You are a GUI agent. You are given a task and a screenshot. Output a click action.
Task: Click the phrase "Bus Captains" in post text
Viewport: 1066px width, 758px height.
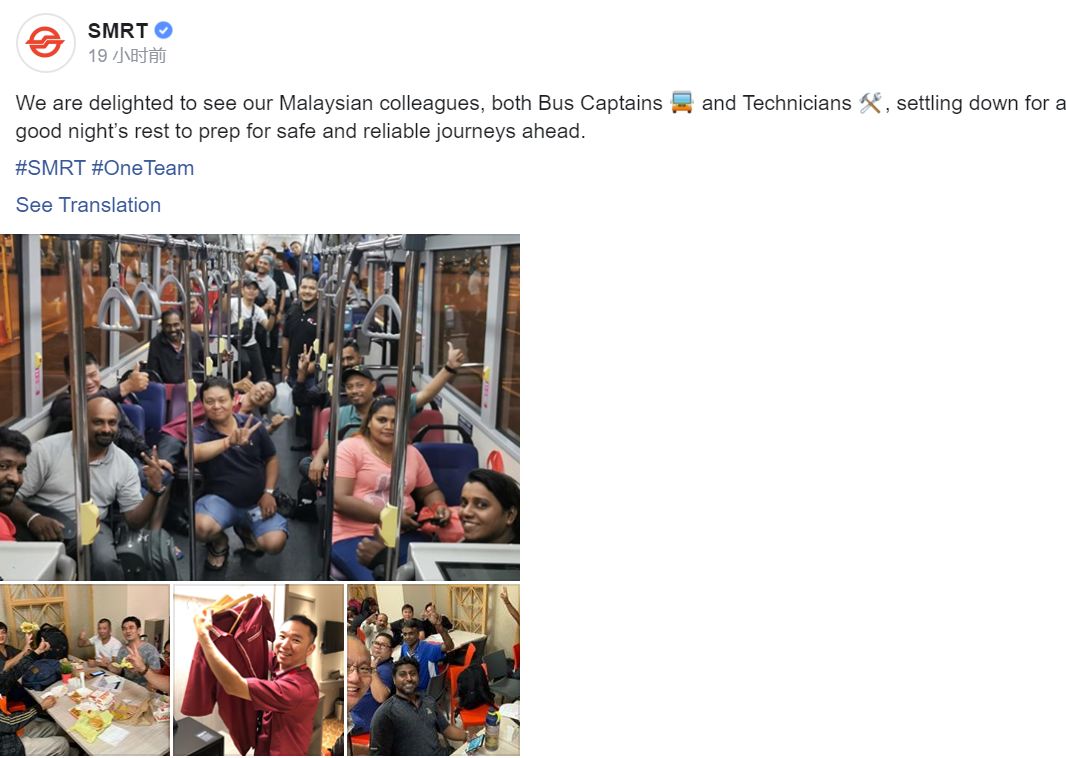(600, 103)
